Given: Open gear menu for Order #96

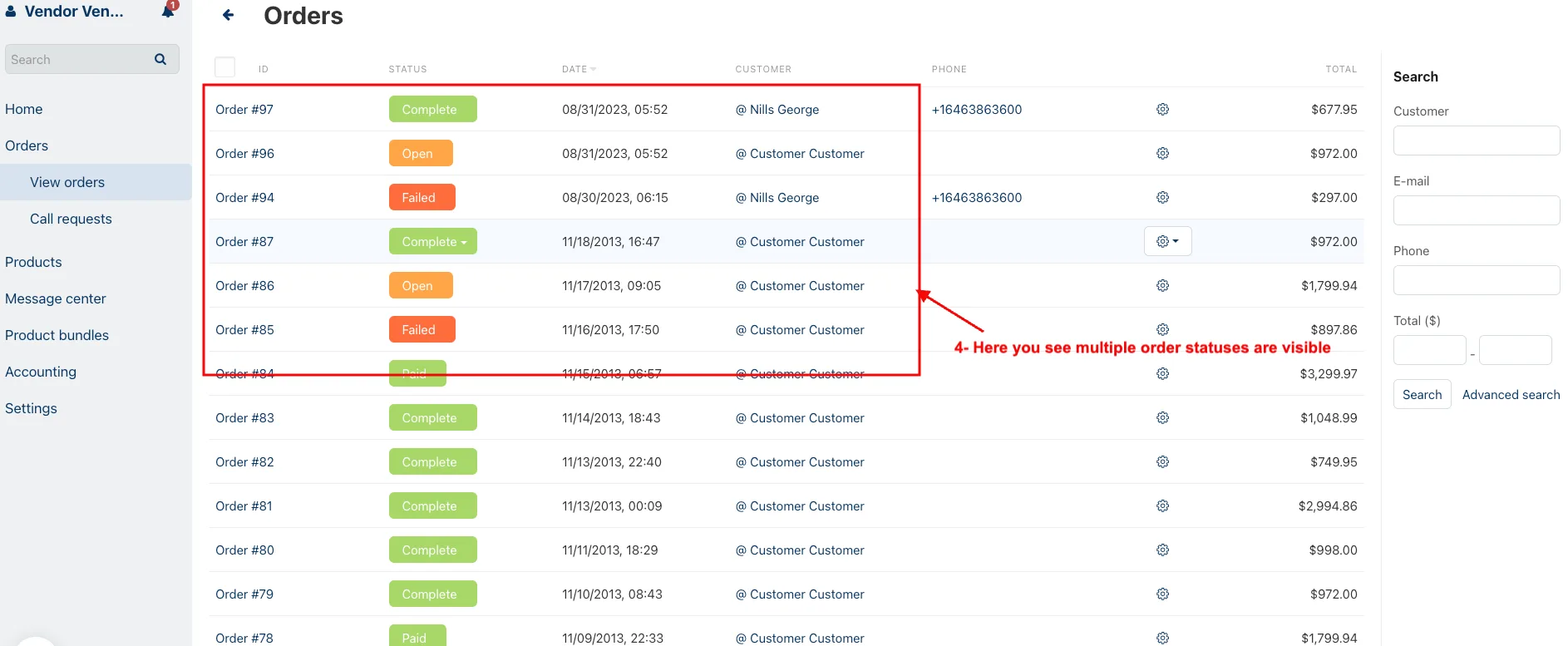Looking at the screenshot, I should pos(1162,153).
